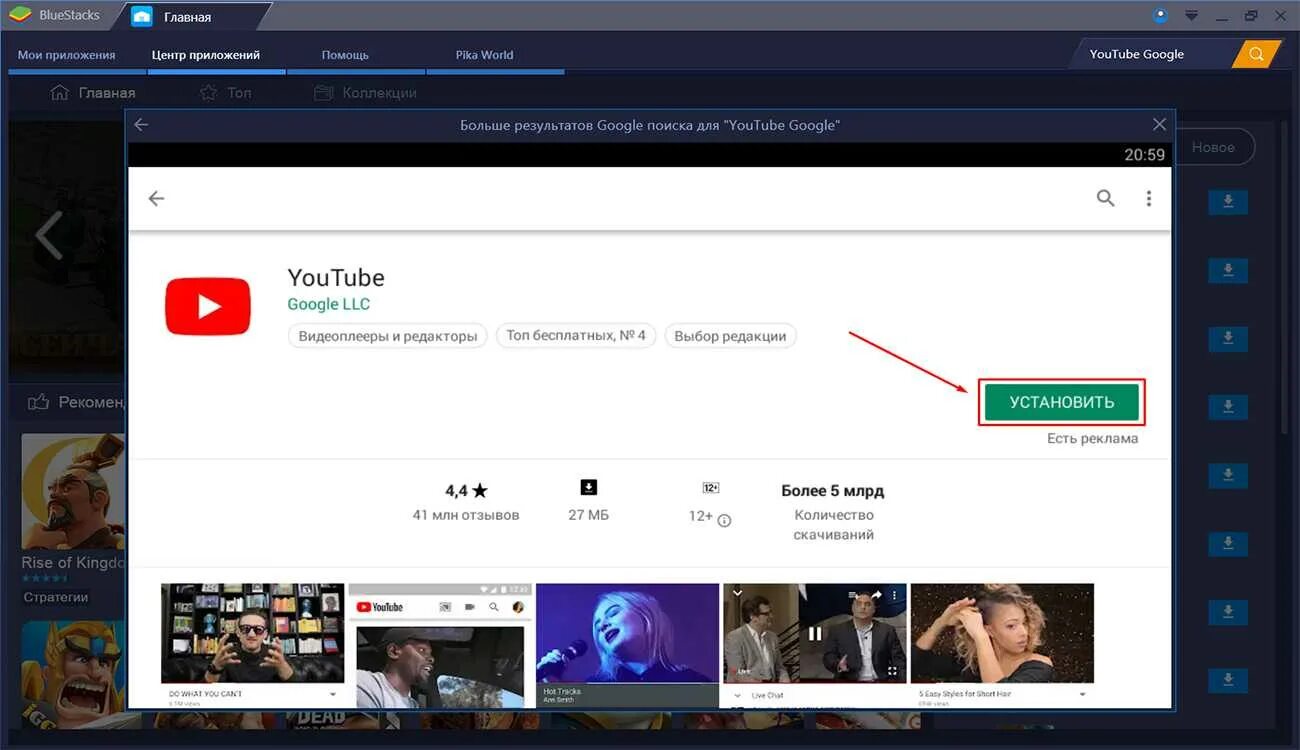The height and width of the screenshot is (750, 1300).
Task: Open the Google LLC developer link
Action: tap(328, 304)
